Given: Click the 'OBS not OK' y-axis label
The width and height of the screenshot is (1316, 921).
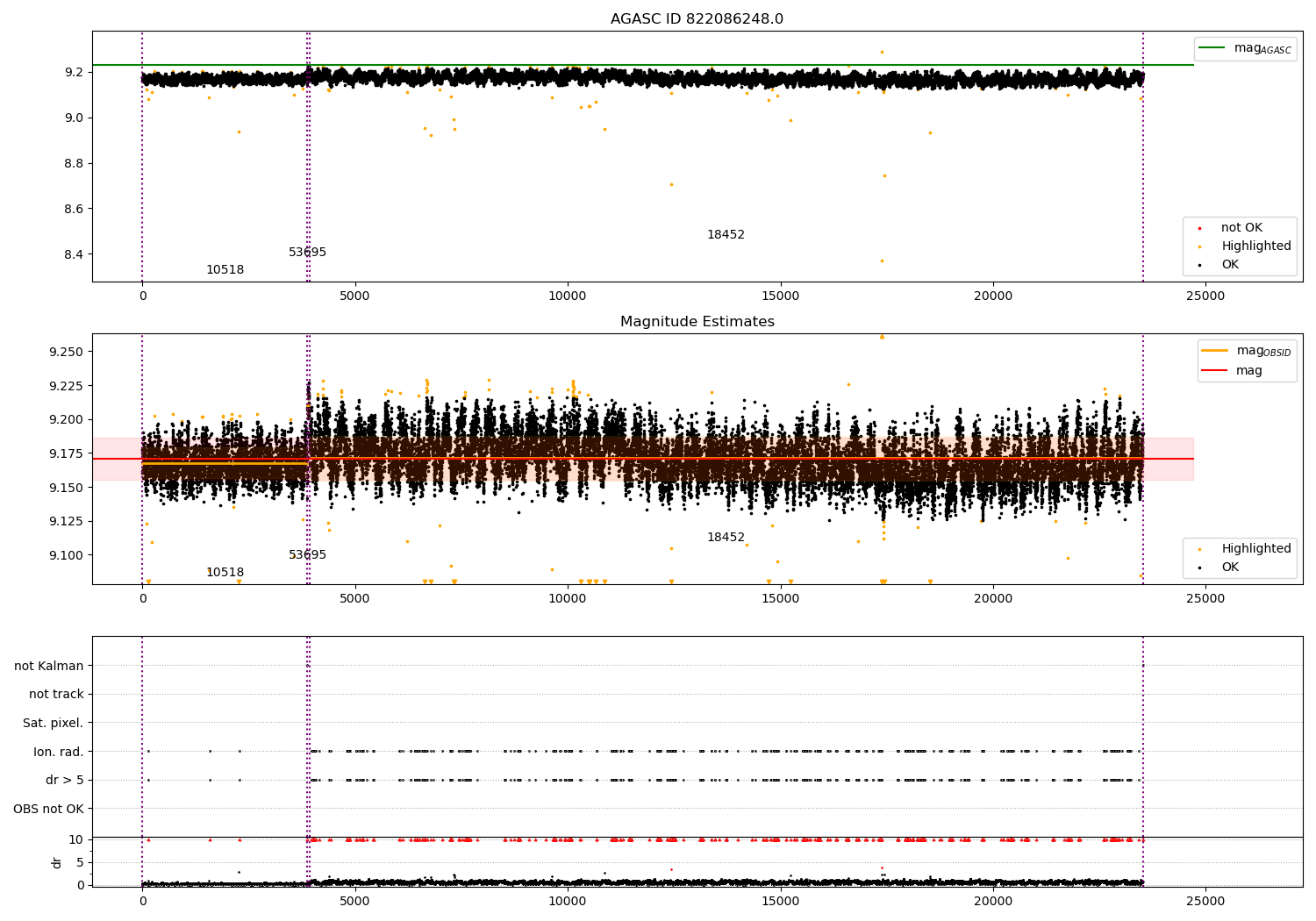Looking at the screenshot, I should pyautogui.click(x=49, y=809).
